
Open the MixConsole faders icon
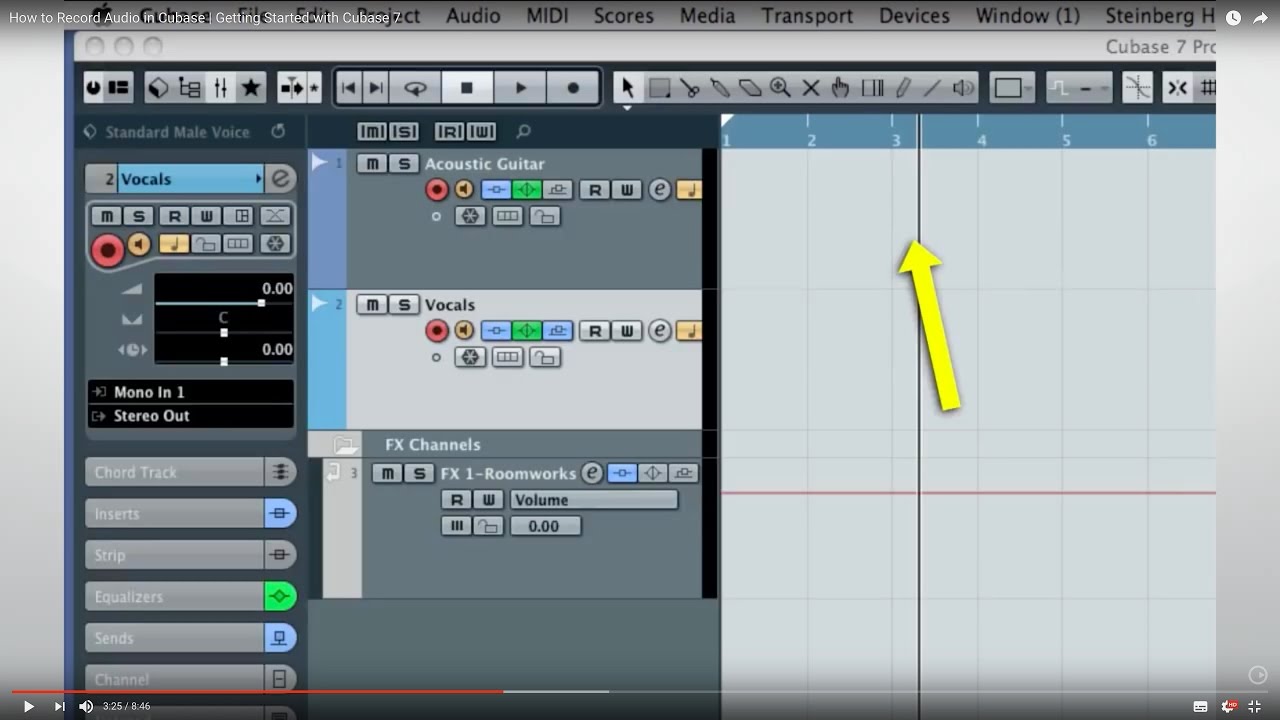click(x=220, y=88)
